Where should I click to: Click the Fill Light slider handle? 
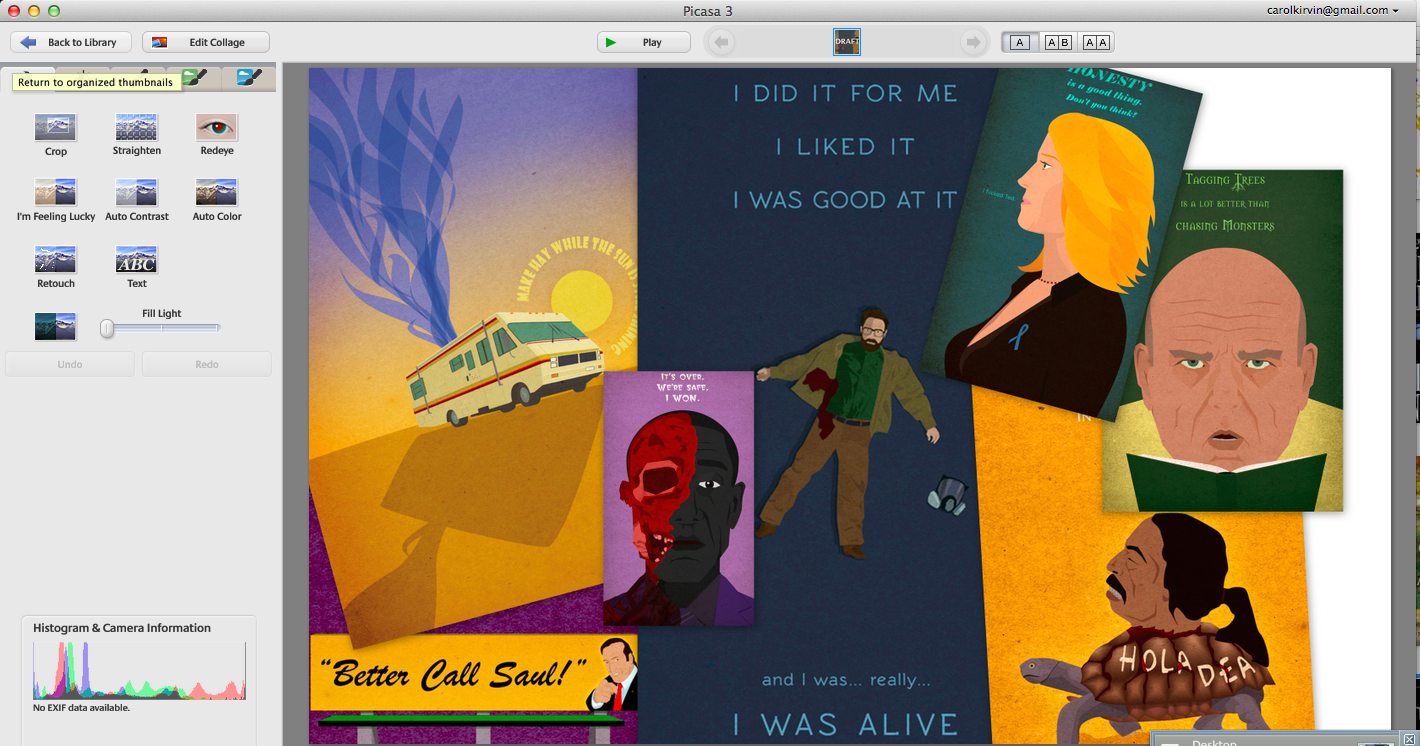[x=107, y=328]
